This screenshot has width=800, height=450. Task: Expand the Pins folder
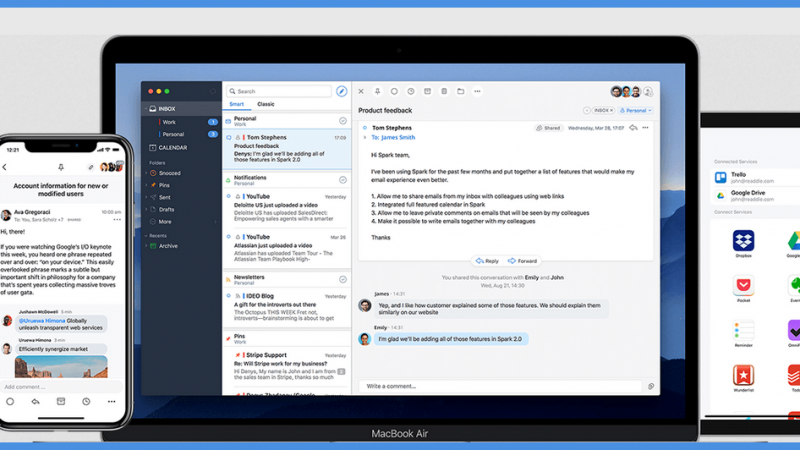coord(146,185)
